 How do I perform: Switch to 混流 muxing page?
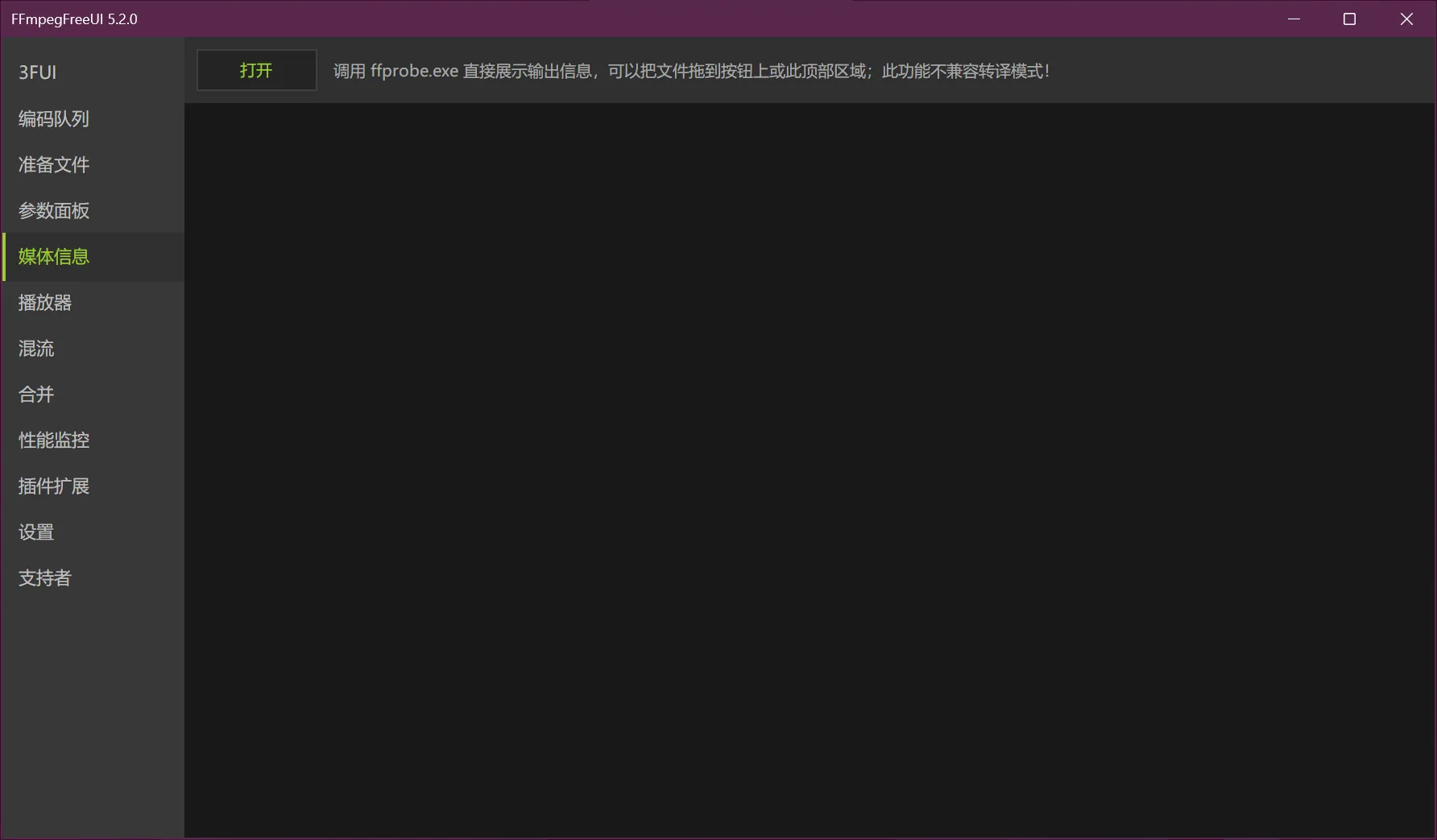coord(36,349)
